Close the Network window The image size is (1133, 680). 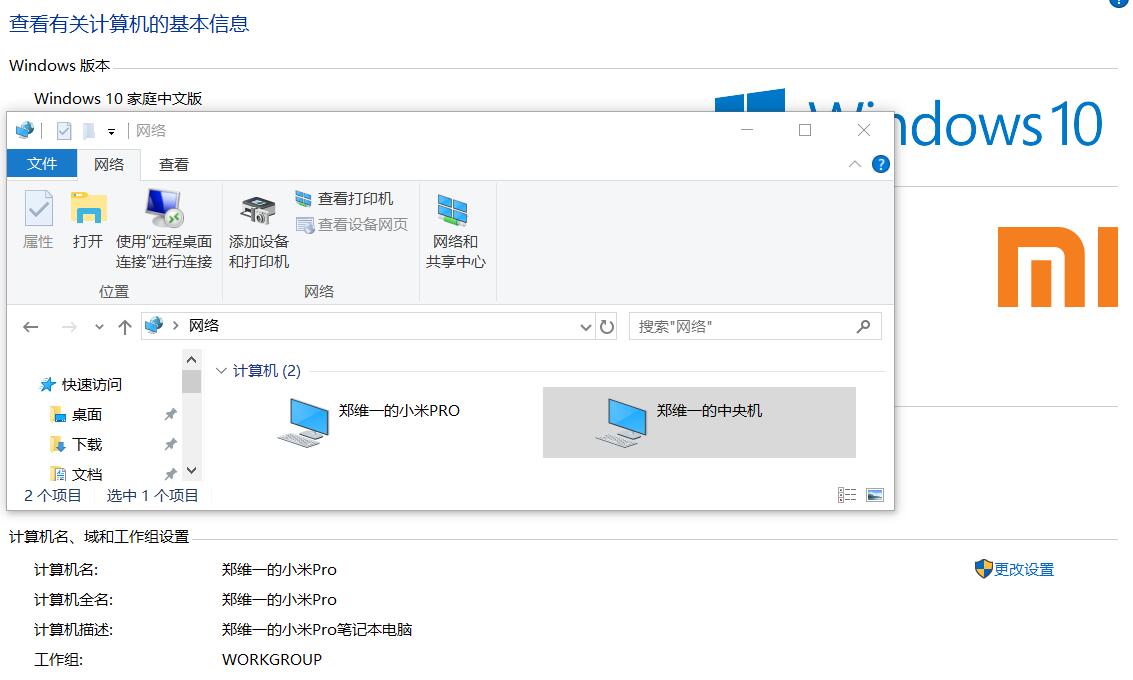[x=863, y=130]
